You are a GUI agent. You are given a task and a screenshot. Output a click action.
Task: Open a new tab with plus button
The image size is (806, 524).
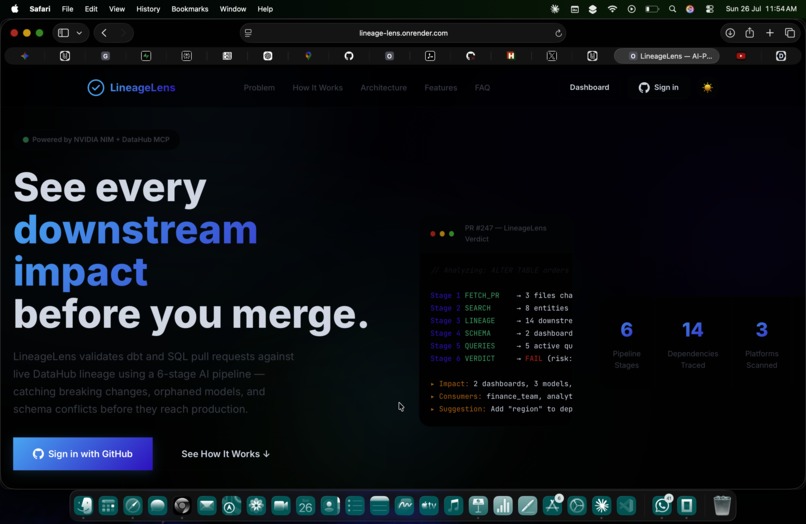pyautogui.click(x=770, y=33)
